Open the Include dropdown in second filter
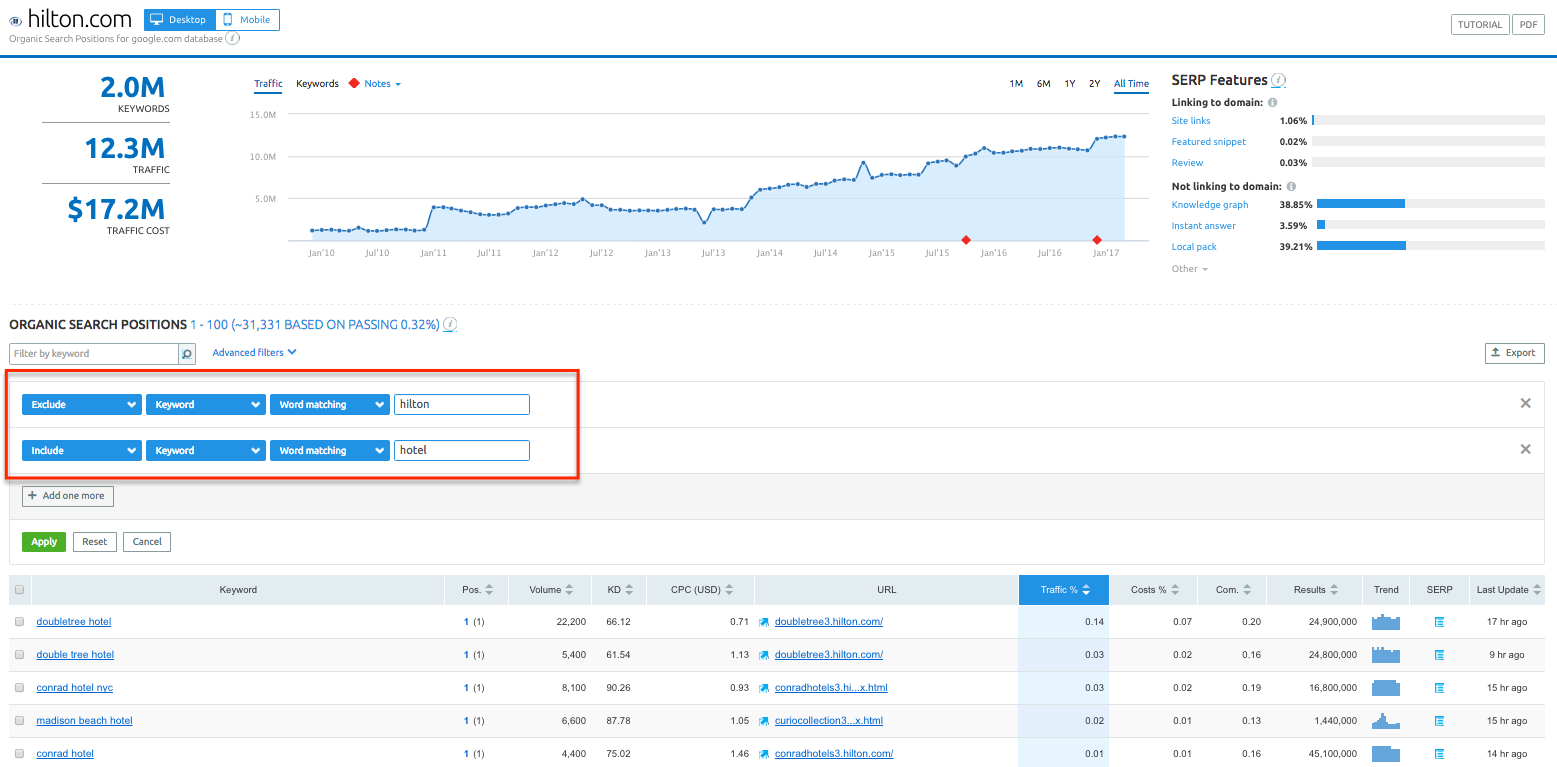Viewport: 1557px width, 767px height. point(82,451)
